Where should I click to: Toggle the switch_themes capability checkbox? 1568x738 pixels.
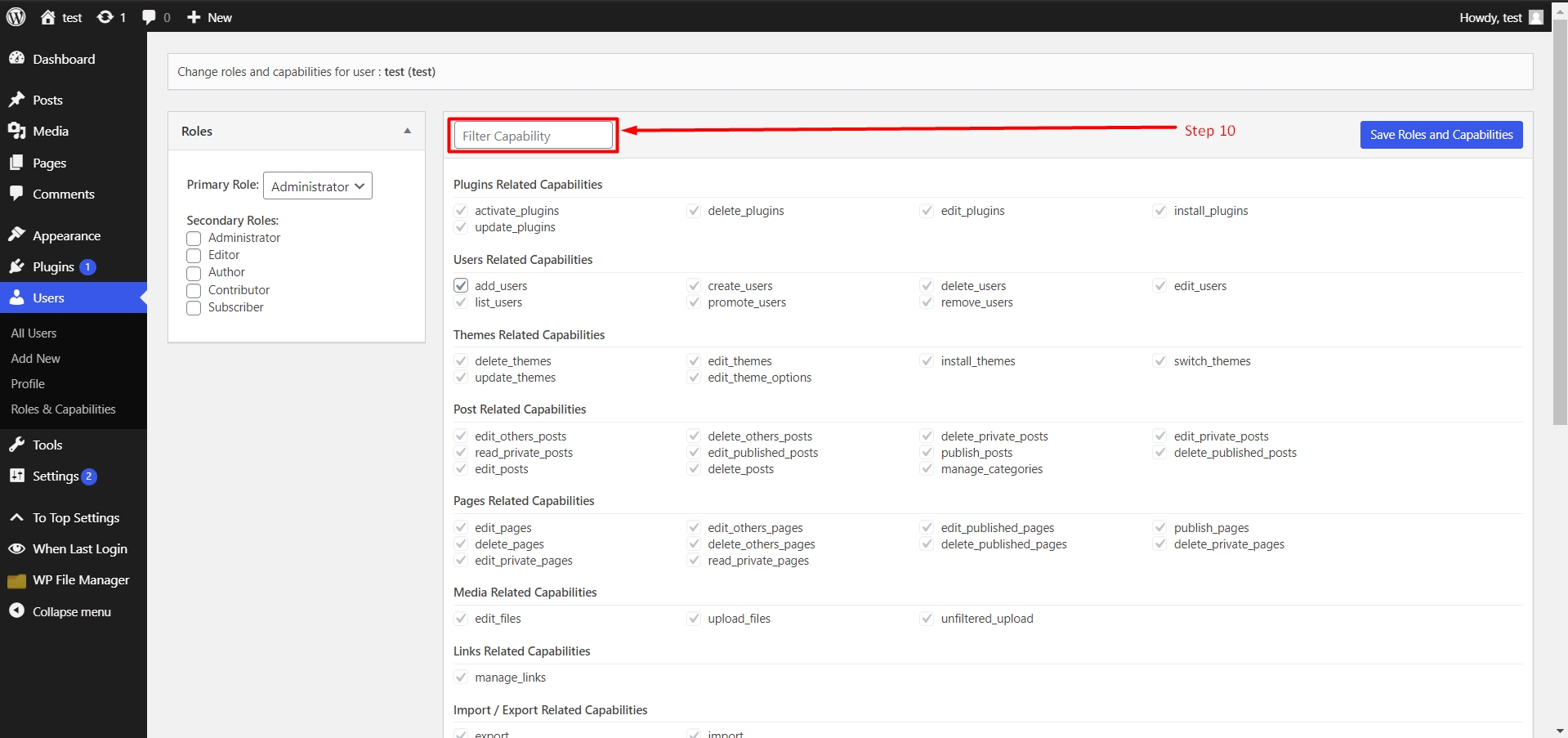click(1159, 360)
